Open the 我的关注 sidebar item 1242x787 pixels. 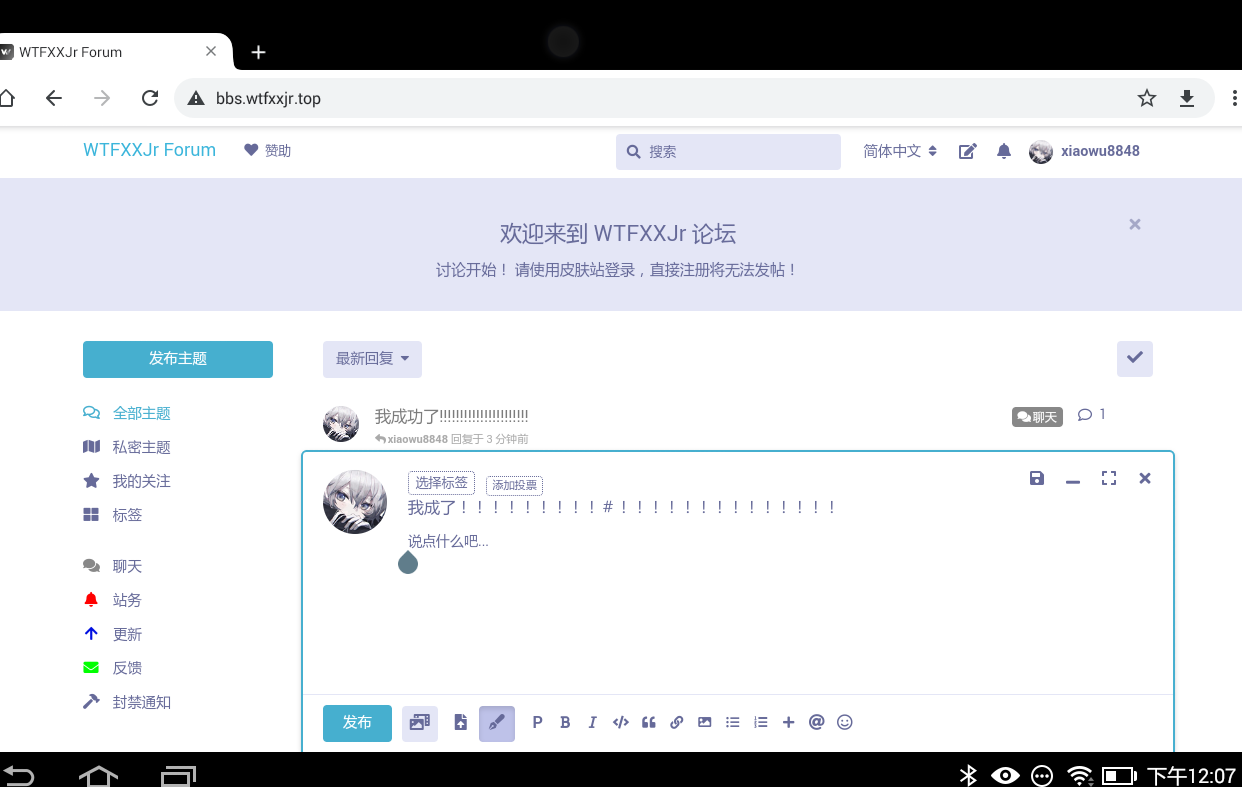click(141, 481)
